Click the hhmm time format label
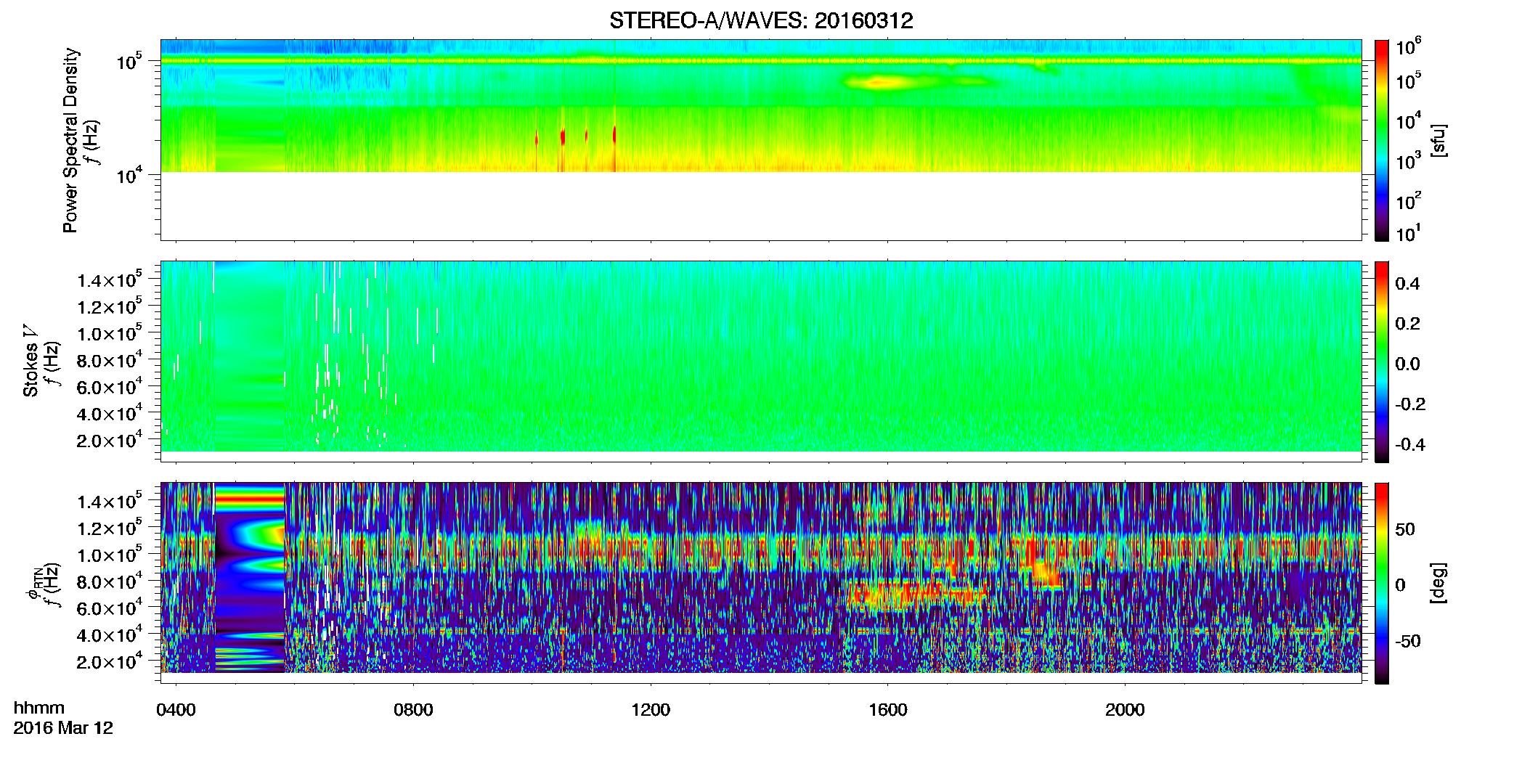The width and height of the screenshot is (1522, 784). tap(39, 708)
